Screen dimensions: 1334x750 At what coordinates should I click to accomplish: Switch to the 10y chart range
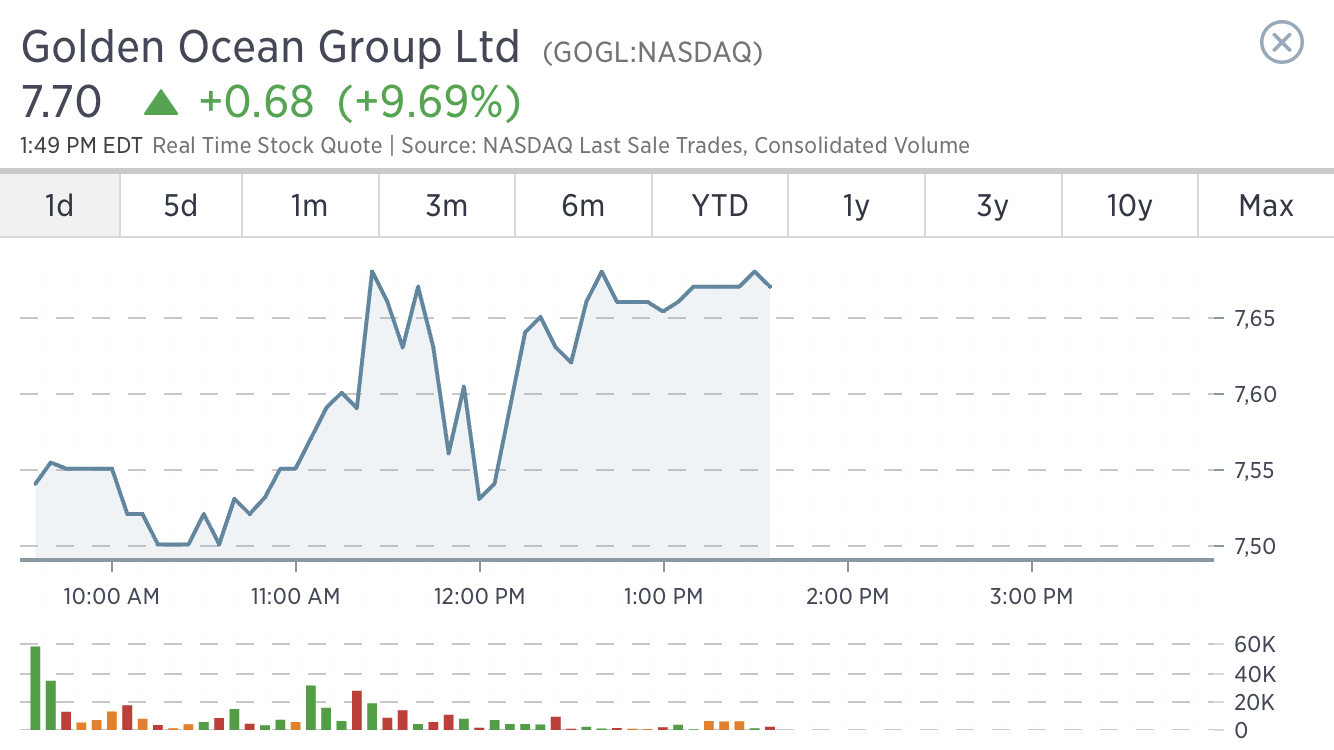(1129, 206)
